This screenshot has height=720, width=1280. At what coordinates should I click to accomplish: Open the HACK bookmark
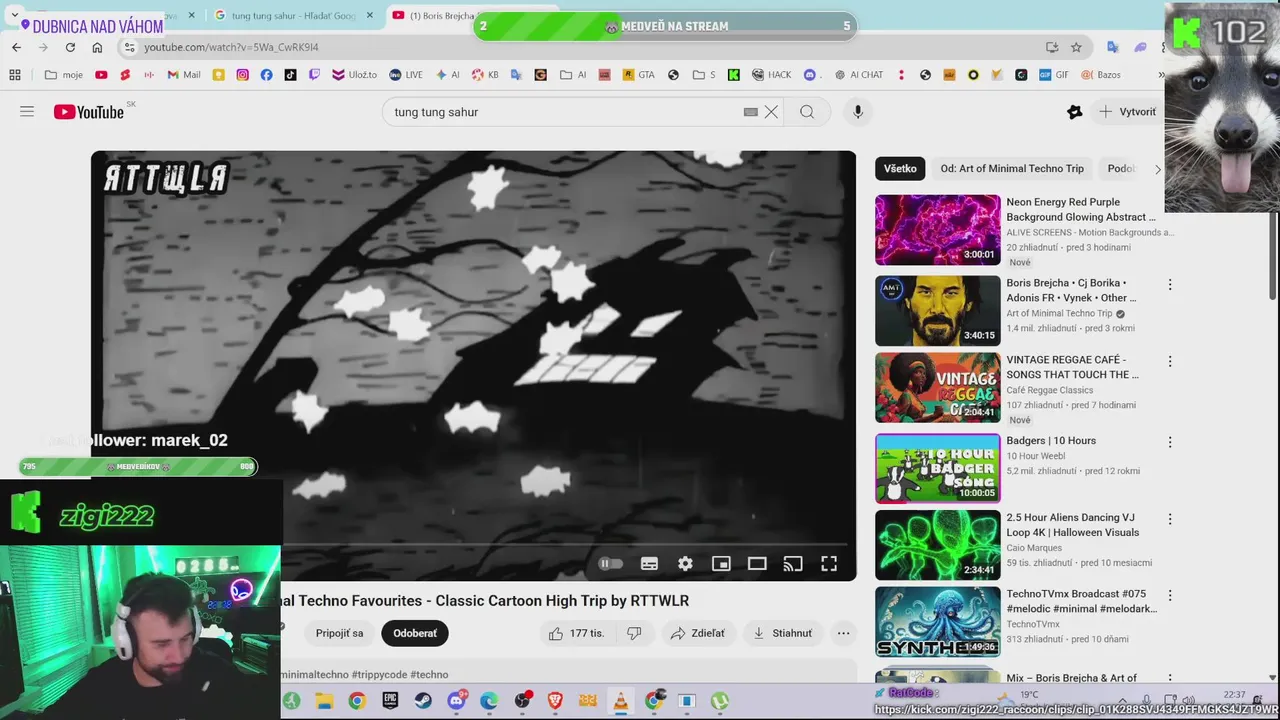coord(770,75)
